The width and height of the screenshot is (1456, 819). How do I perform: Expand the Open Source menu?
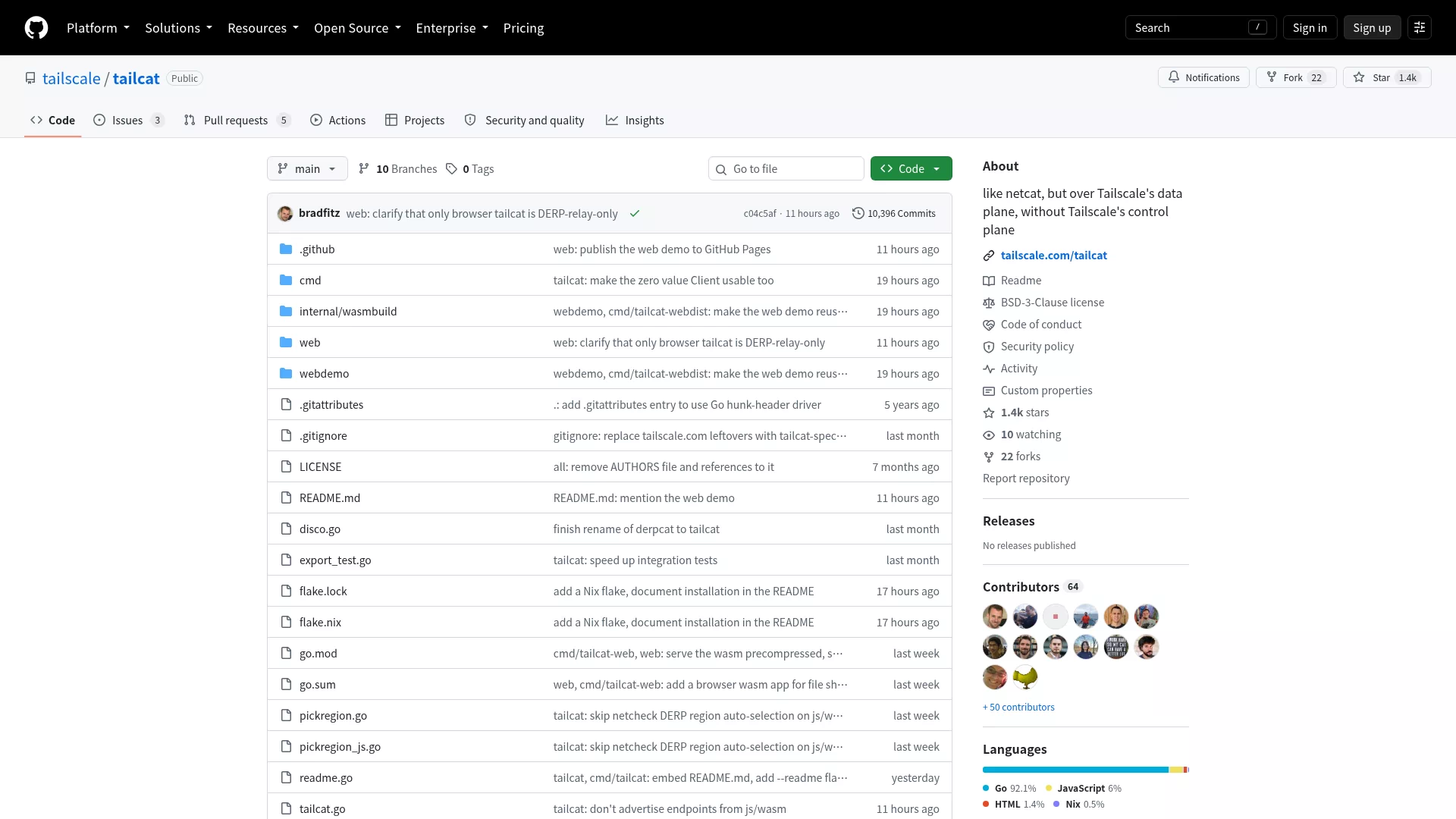pos(357,28)
